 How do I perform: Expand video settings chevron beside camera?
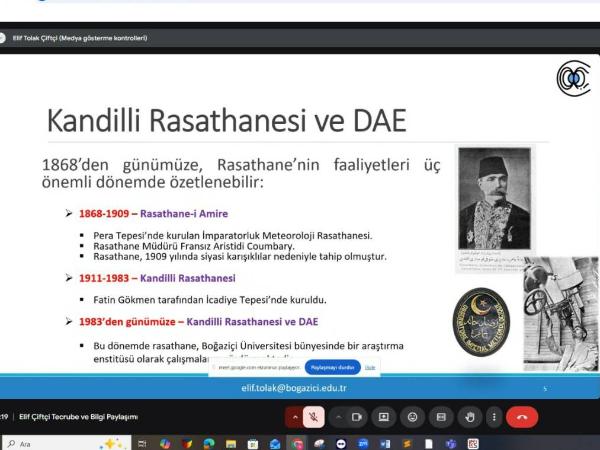(339, 416)
